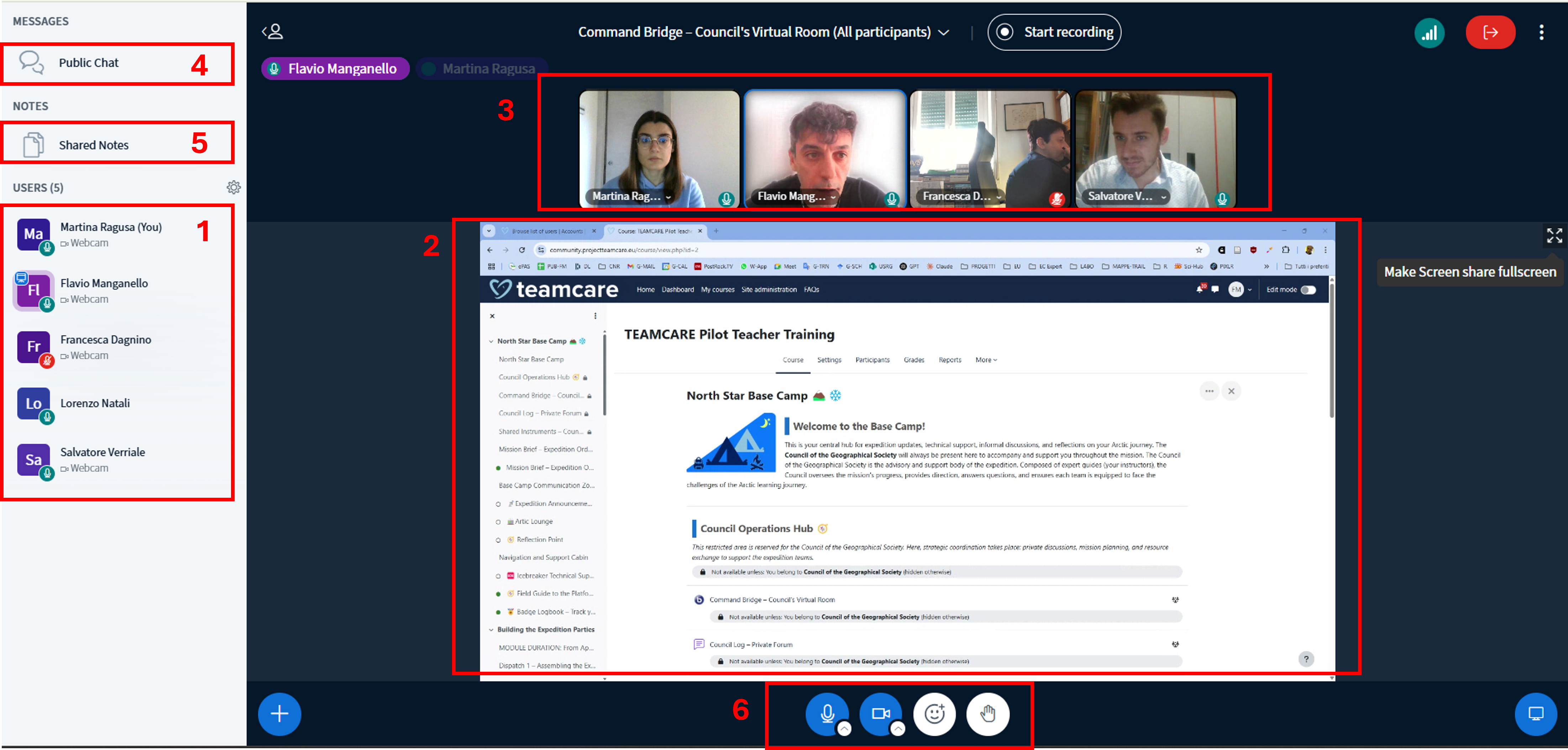The image size is (1568, 750).
Task: Open the three-dot options menu
Action: [1541, 32]
